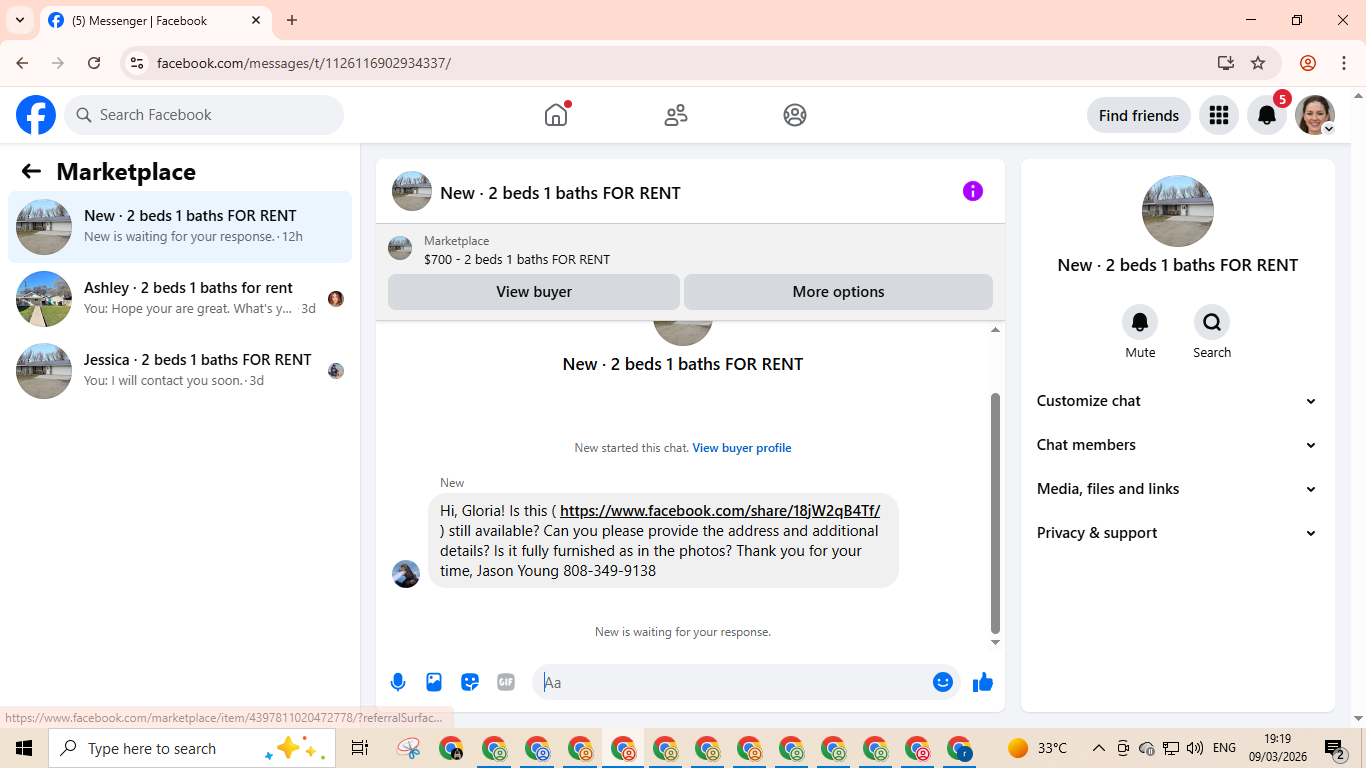Close the Messenger browser tab

256,20
